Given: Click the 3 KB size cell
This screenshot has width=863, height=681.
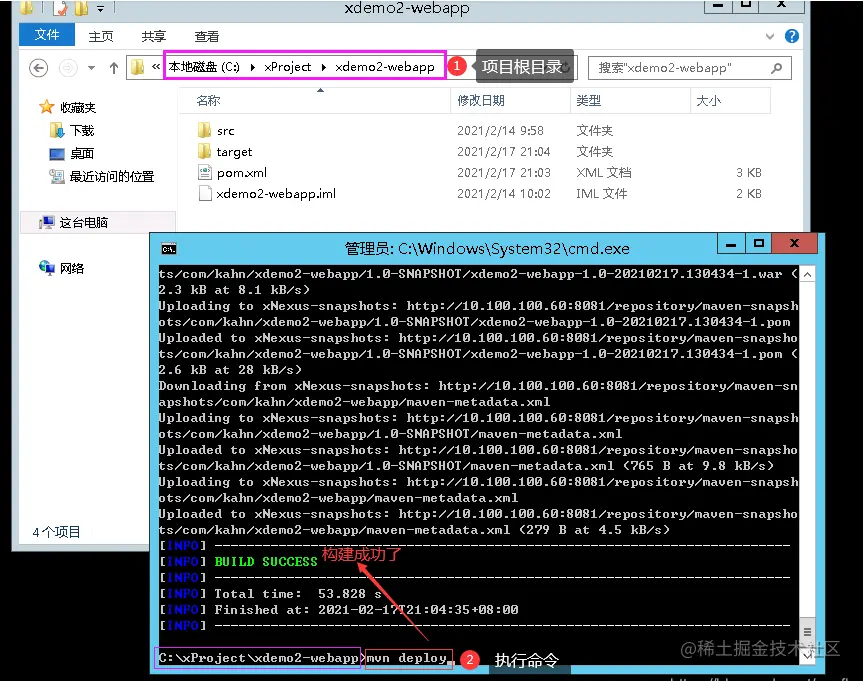Looking at the screenshot, I should coord(749,172).
